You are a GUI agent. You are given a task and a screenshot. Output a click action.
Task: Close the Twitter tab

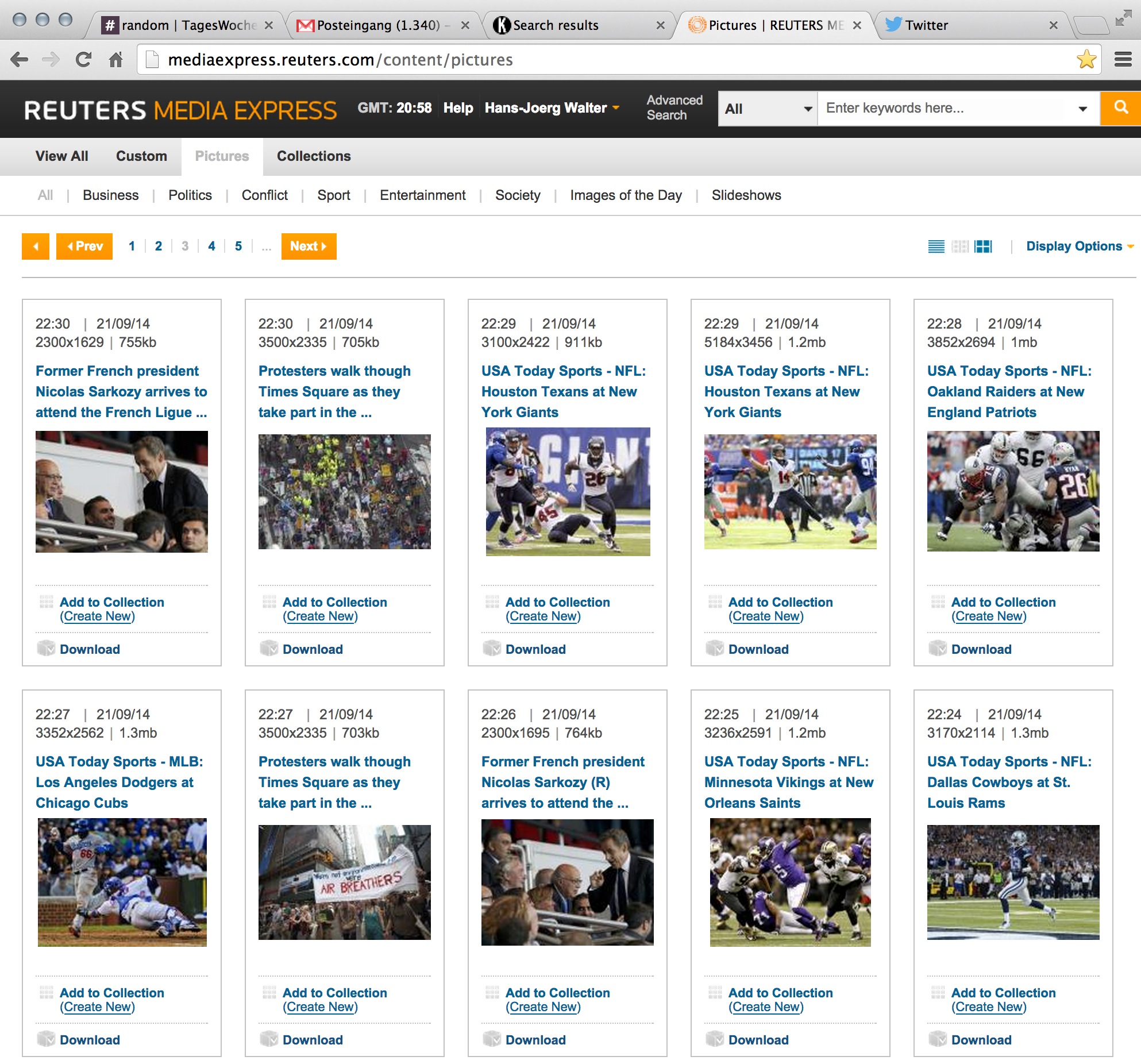[x=1053, y=25]
